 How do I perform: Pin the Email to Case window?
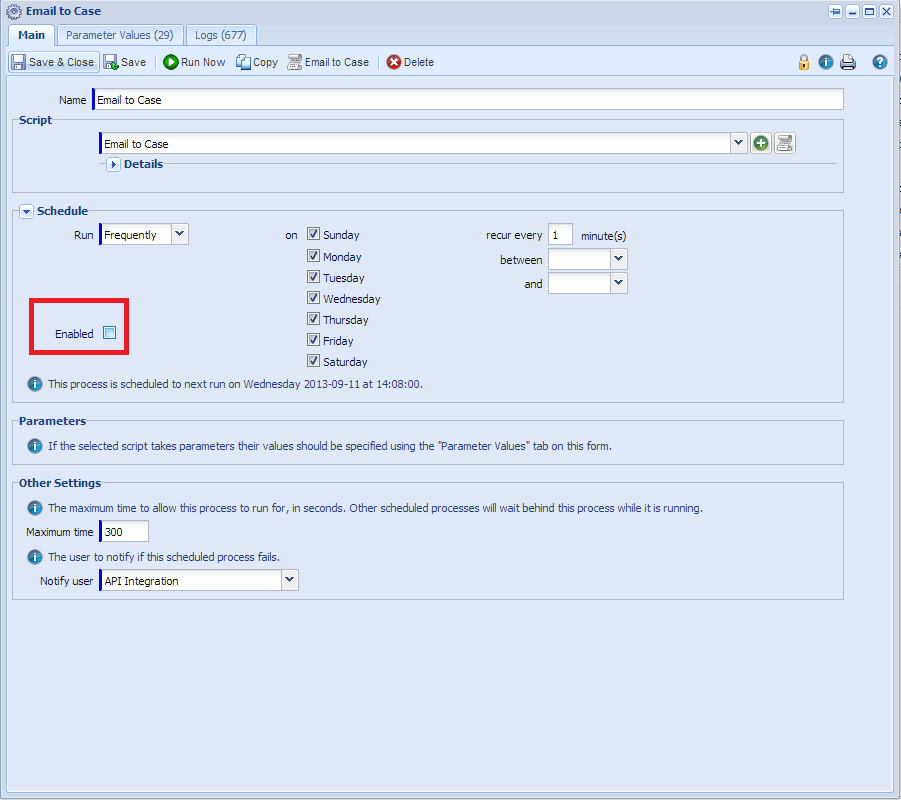click(835, 11)
